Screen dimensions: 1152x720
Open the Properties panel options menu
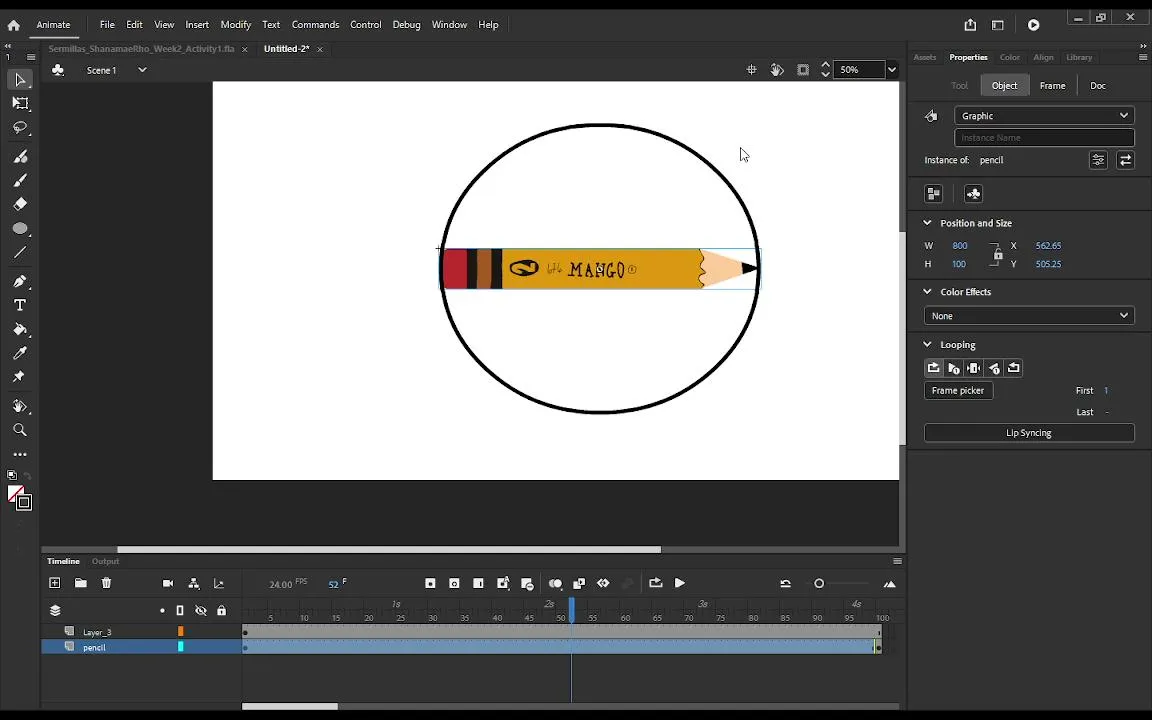(x=1142, y=57)
